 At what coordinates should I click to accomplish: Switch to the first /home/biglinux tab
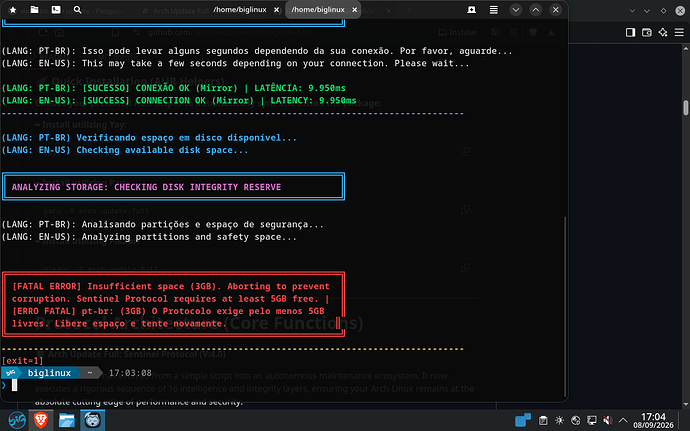[240, 10]
